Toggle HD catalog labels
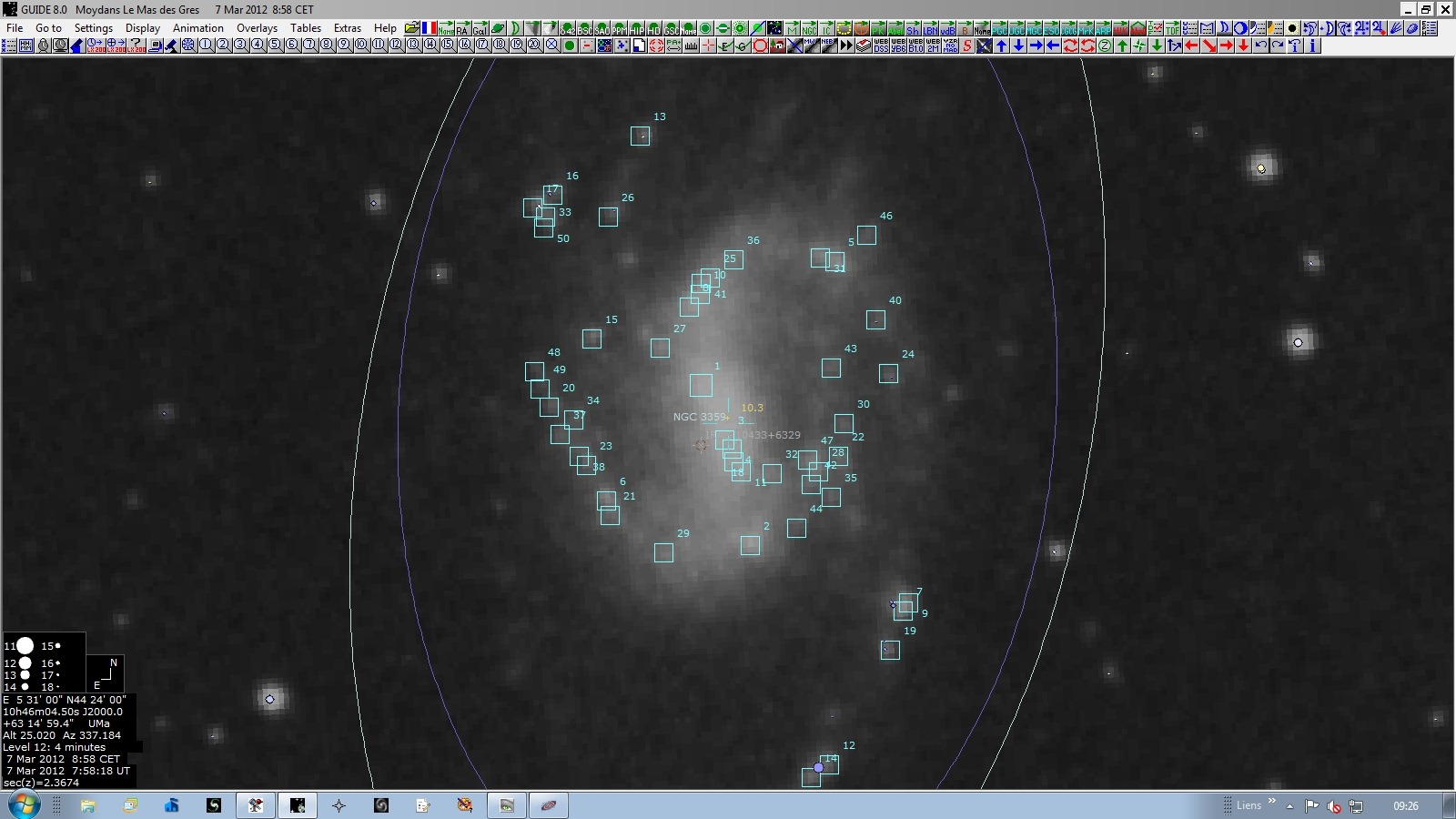The width and height of the screenshot is (1456, 819). point(653,28)
